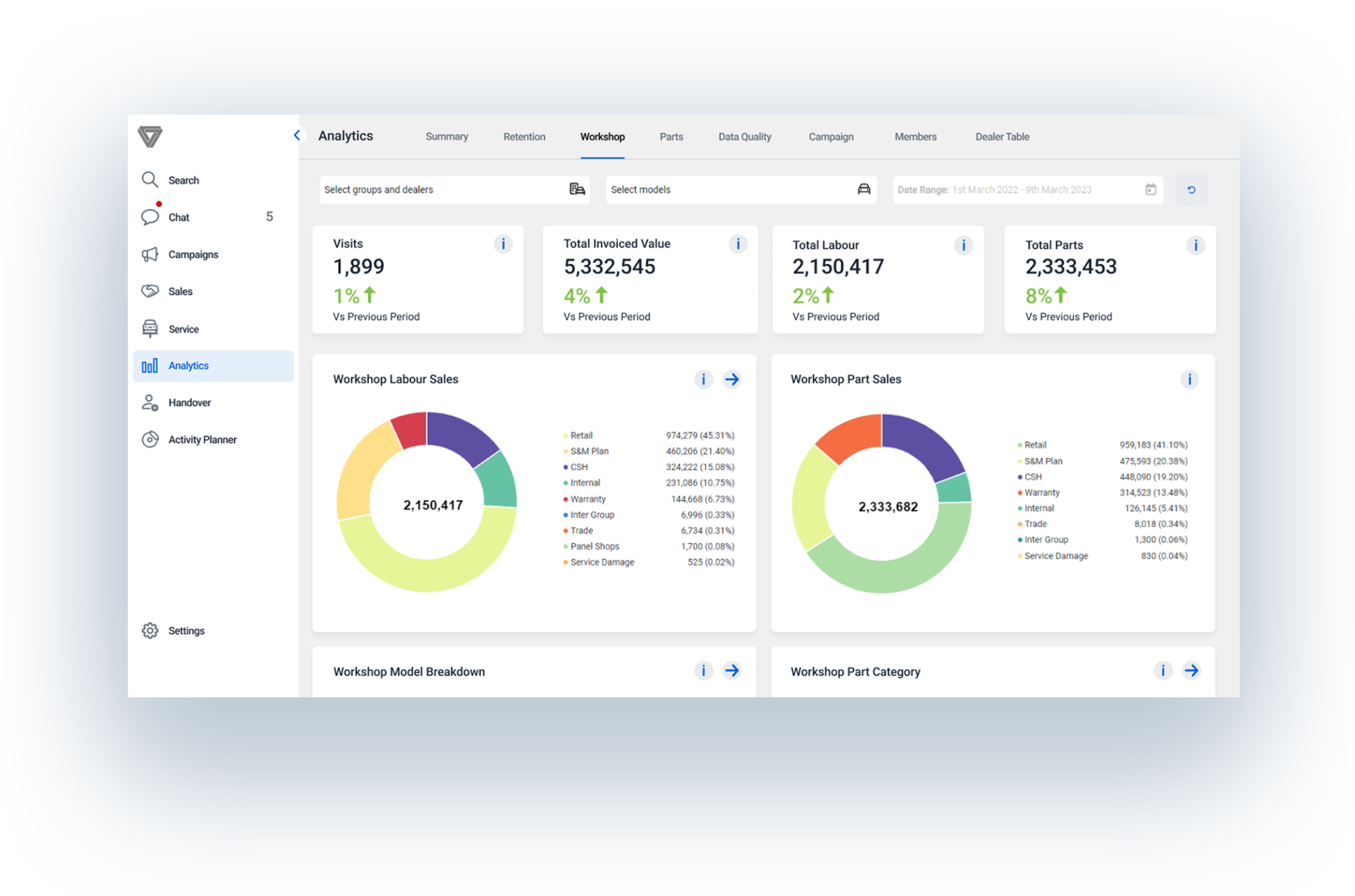Open the Search panel in sidebar
Screen dimensions: 1355x896
pos(183,179)
